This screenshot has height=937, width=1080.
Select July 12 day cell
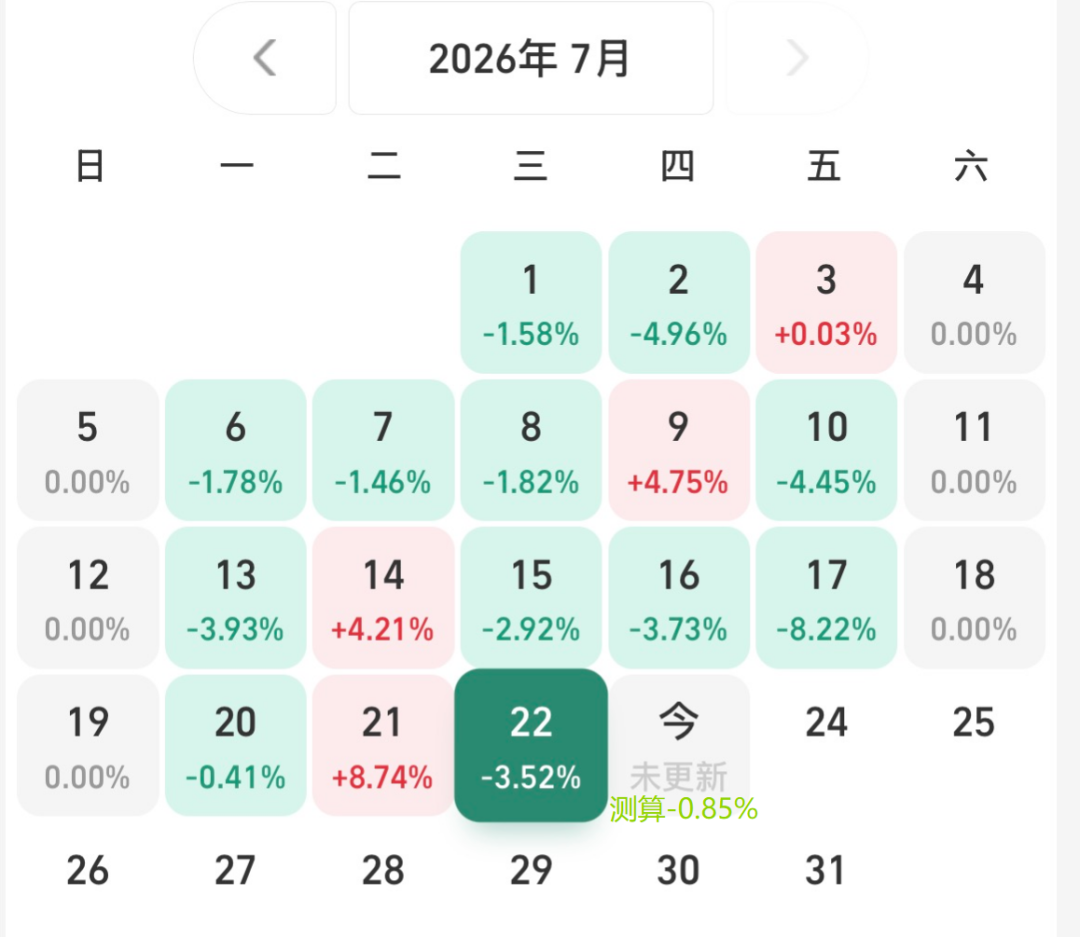(87, 598)
